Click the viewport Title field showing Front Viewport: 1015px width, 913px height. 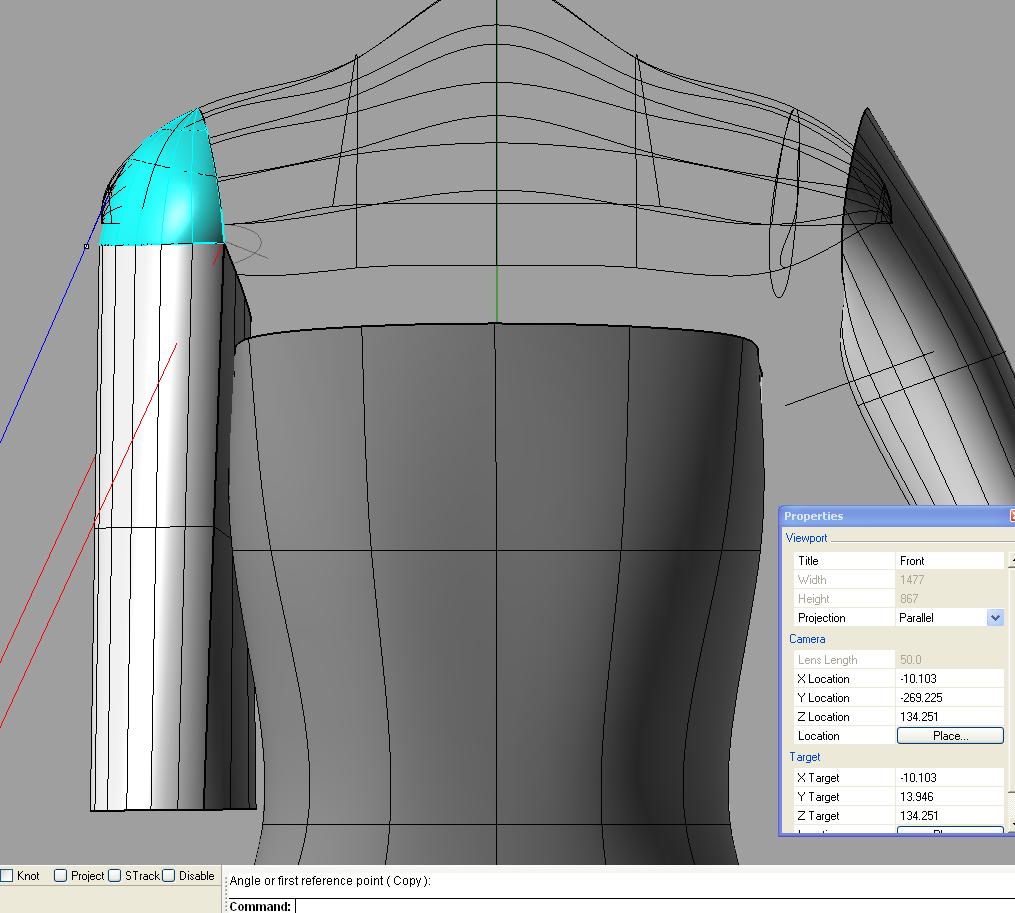948,561
